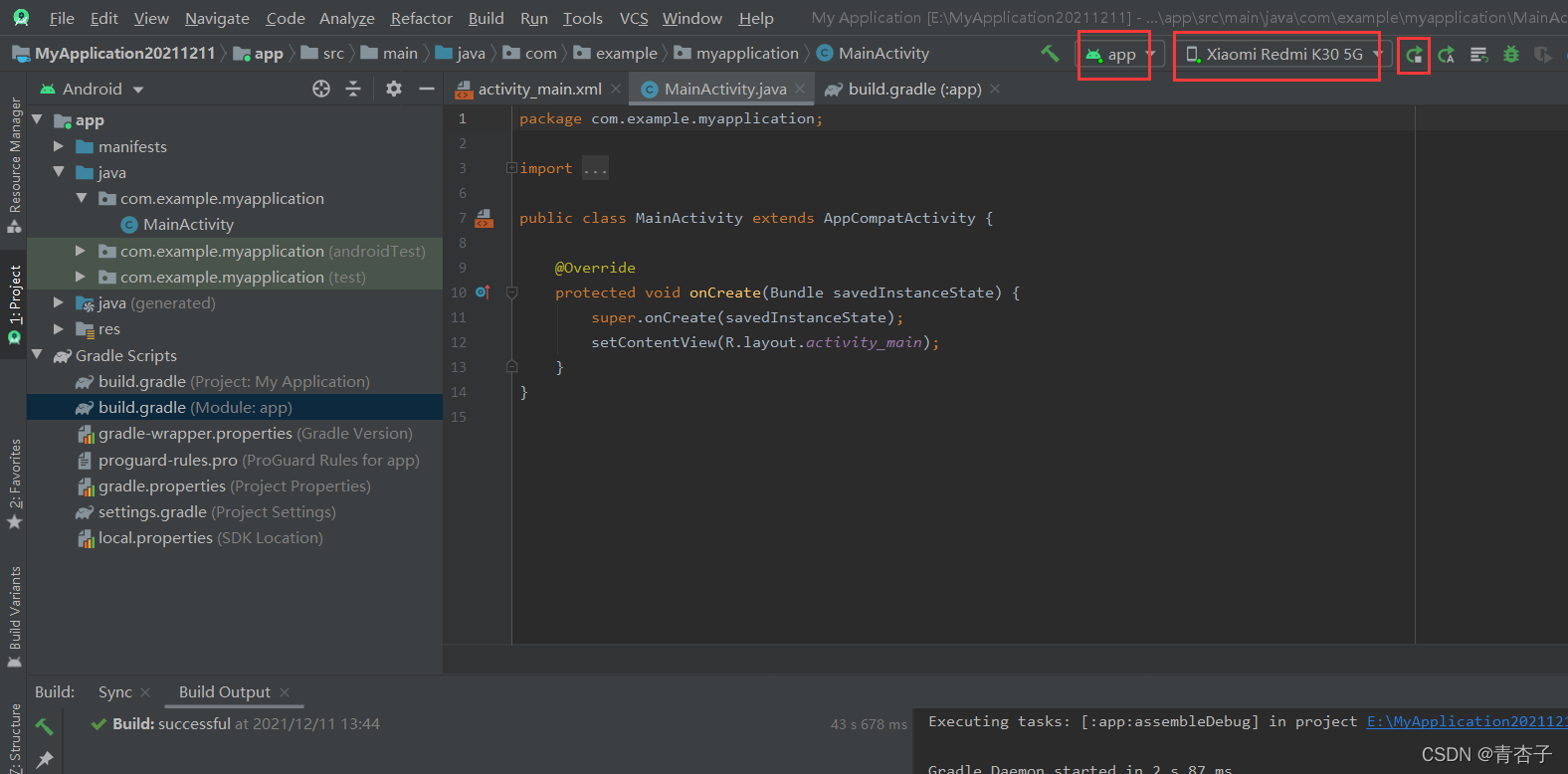Click the build hammer icon in Build panel
The width and height of the screenshot is (1568, 774).
44,727
